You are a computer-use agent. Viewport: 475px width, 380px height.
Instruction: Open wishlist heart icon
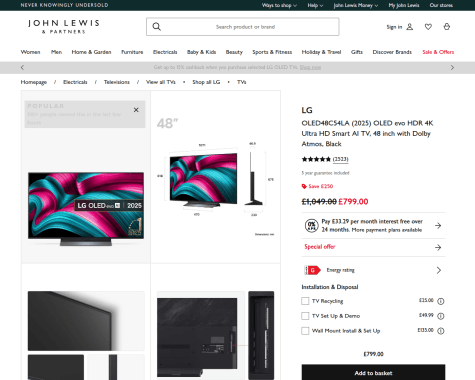(428, 27)
